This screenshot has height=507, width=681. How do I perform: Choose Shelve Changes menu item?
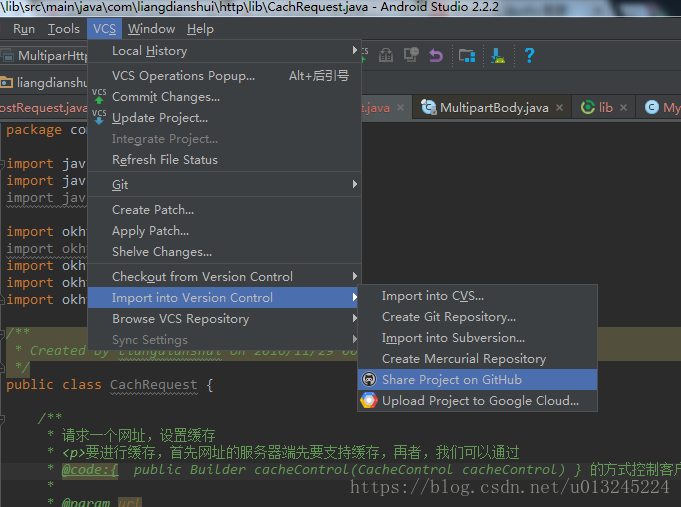pos(225,252)
